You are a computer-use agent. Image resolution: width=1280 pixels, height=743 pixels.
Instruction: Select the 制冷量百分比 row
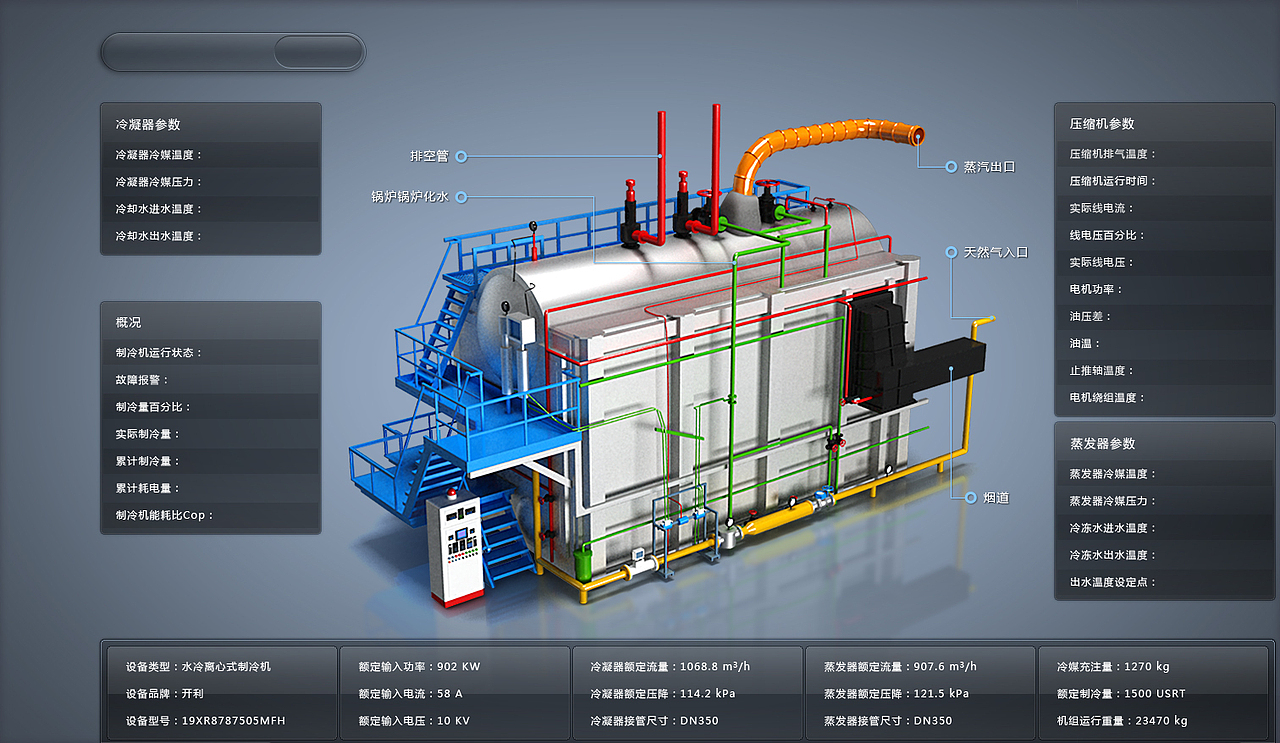click(x=211, y=407)
